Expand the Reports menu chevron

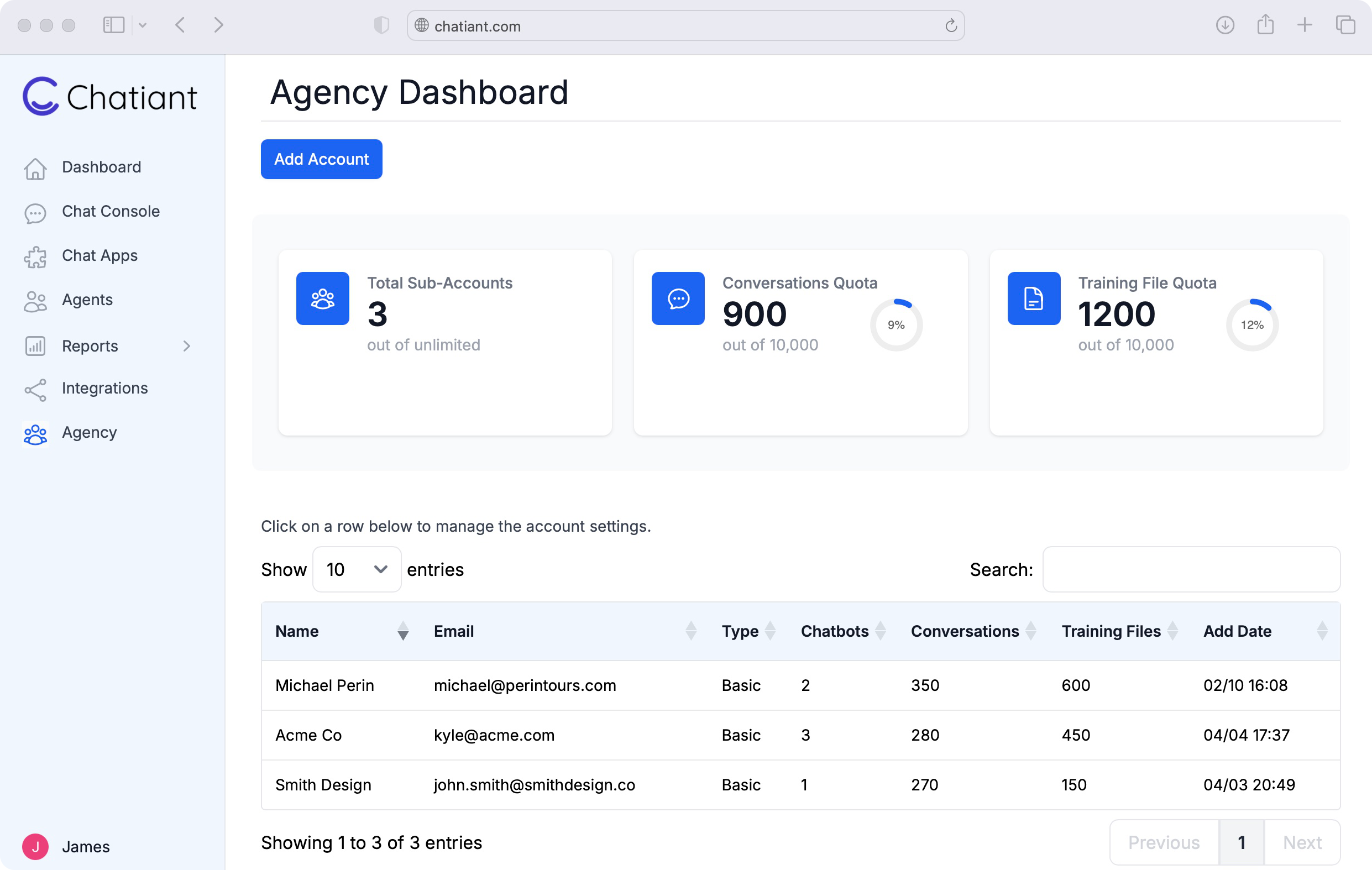tap(187, 346)
